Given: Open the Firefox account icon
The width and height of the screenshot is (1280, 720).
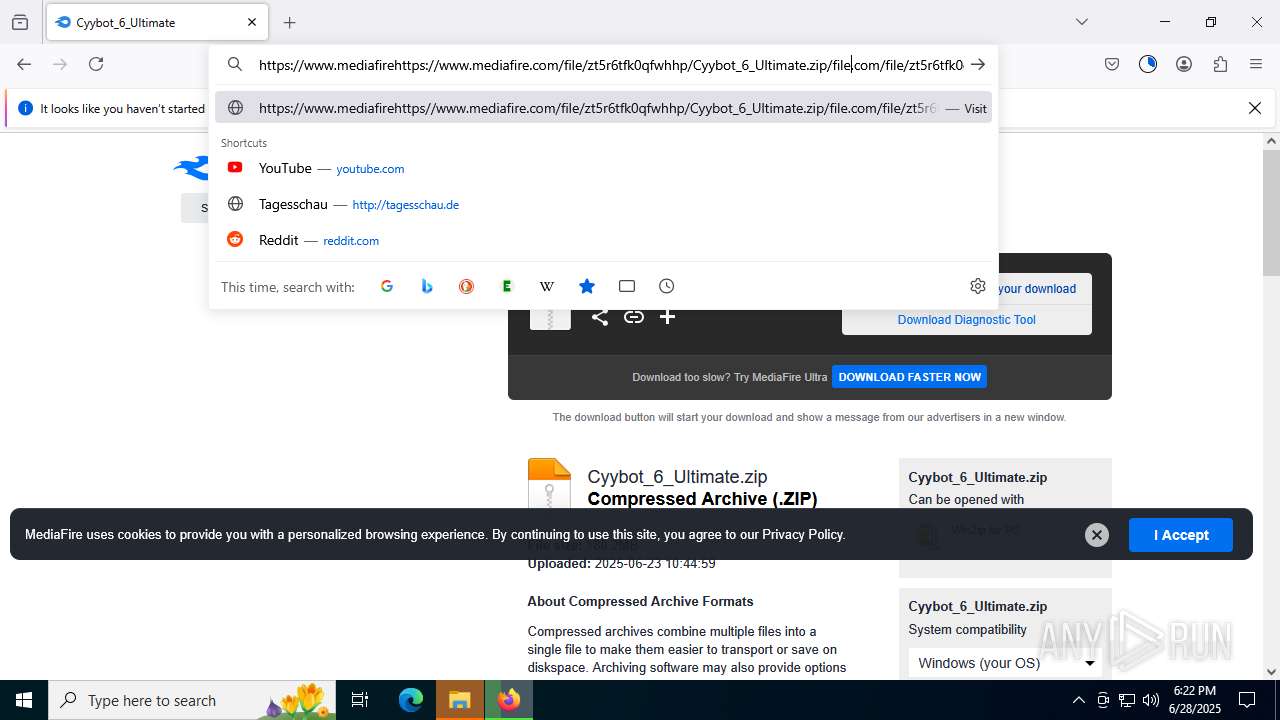Looking at the screenshot, I should click(1184, 64).
